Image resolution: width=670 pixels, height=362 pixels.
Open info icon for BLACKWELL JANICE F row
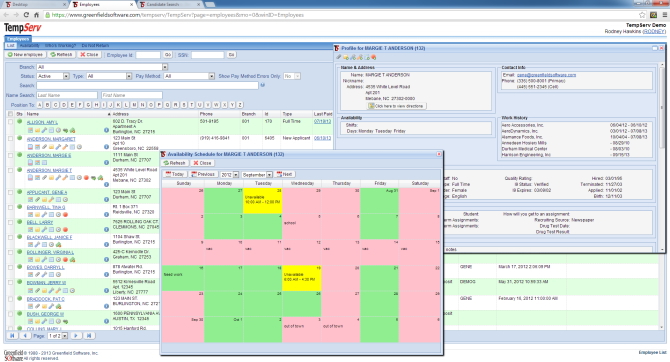coord(106,244)
